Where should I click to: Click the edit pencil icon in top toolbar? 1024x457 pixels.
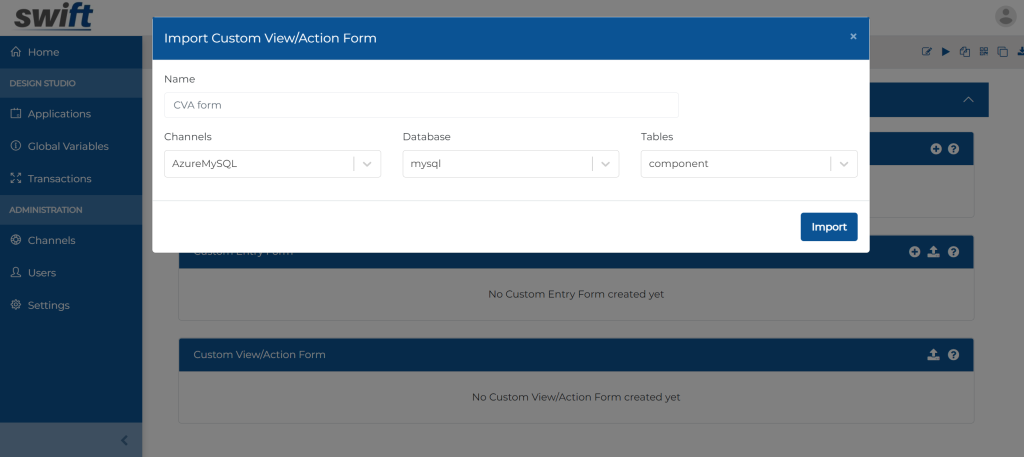tap(926, 52)
